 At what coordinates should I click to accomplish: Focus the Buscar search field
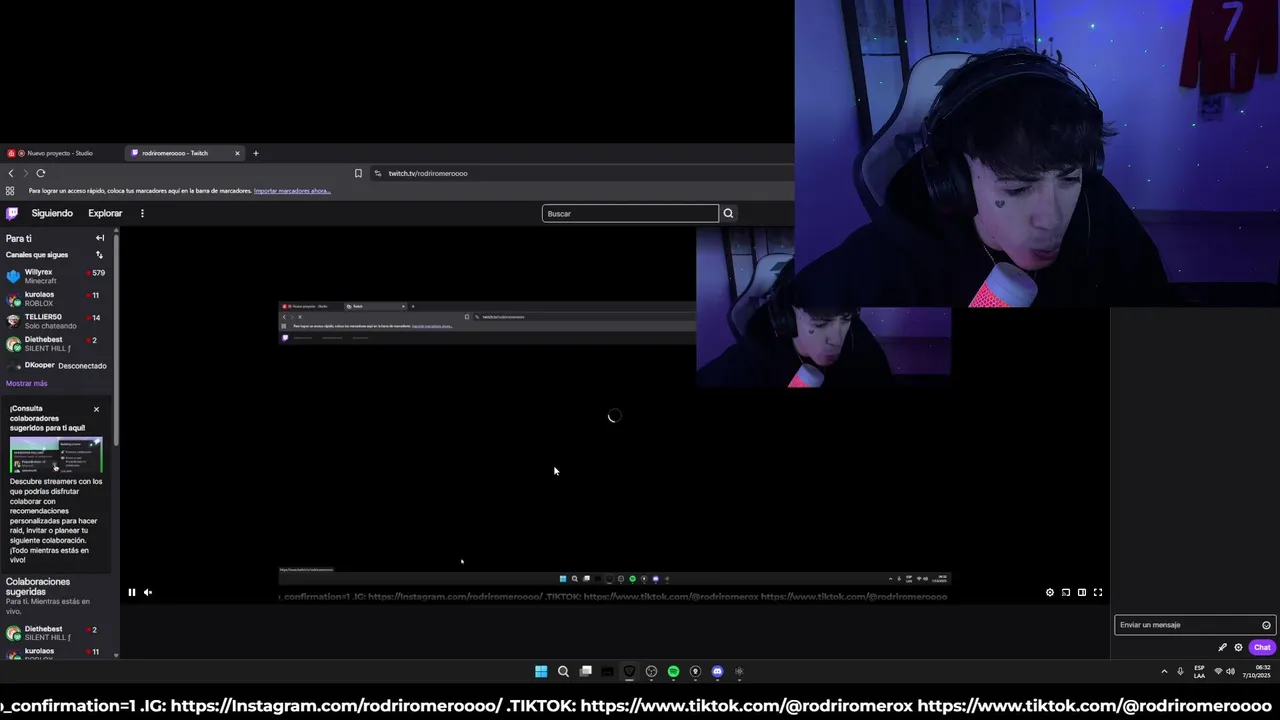[630, 213]
